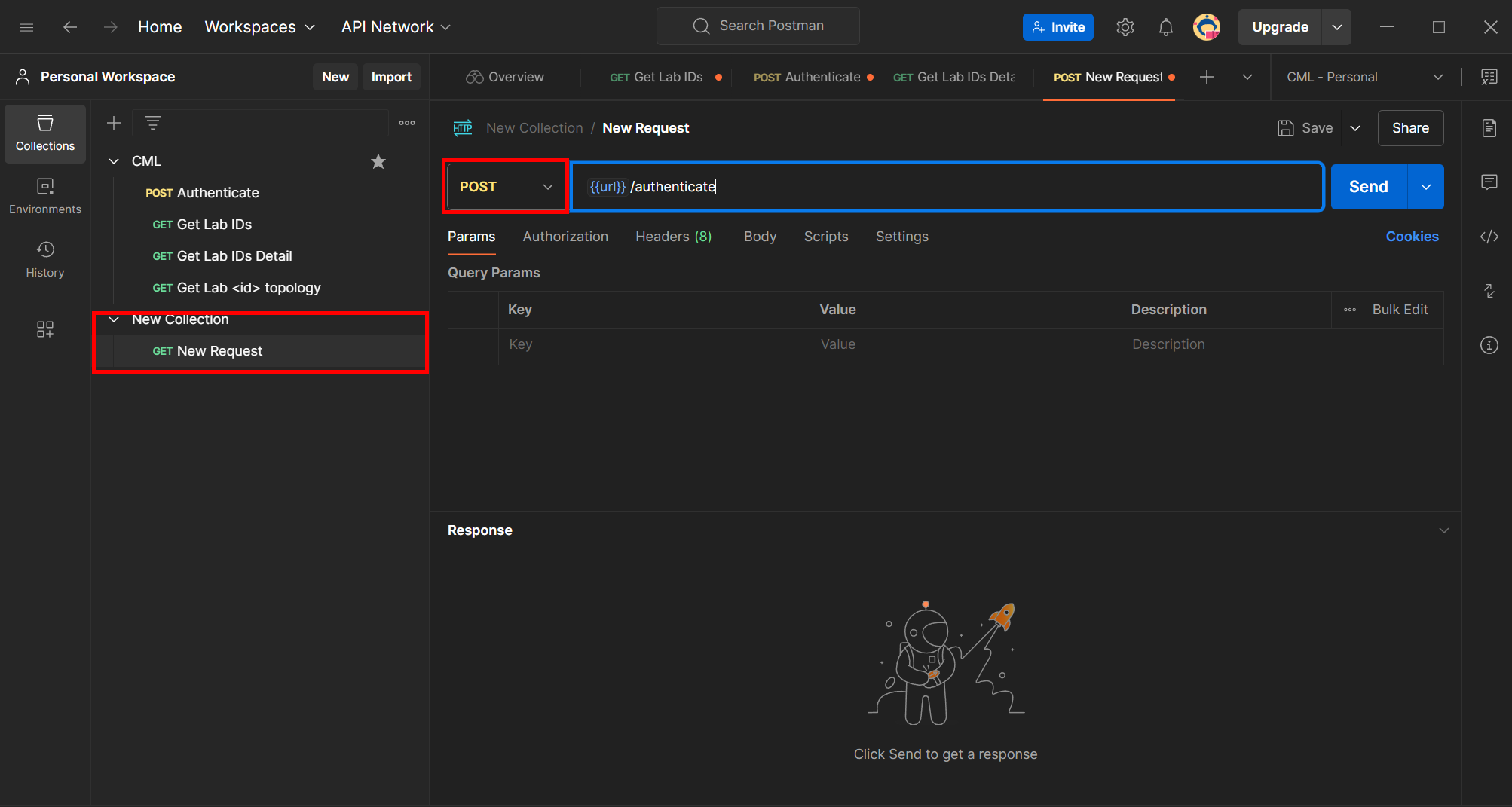Switch to the Environments sidebar icon
This screenshot has width=1512, height=807.
pos(44,195)
